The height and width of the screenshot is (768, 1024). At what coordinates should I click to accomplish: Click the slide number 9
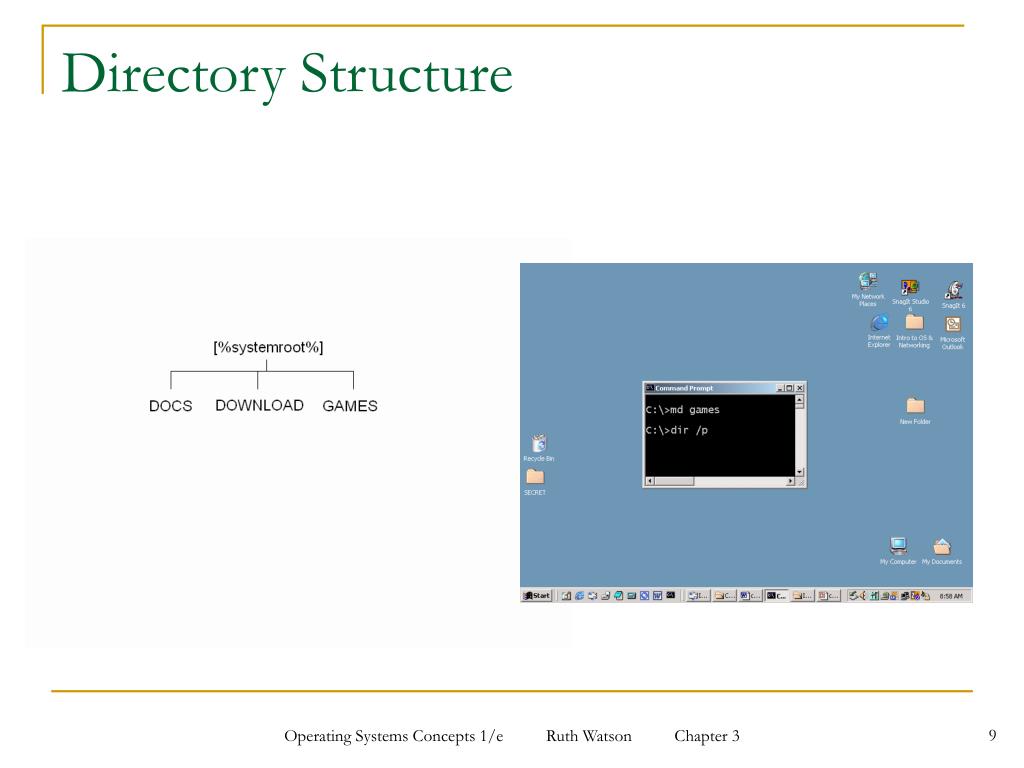coord(992,735)
